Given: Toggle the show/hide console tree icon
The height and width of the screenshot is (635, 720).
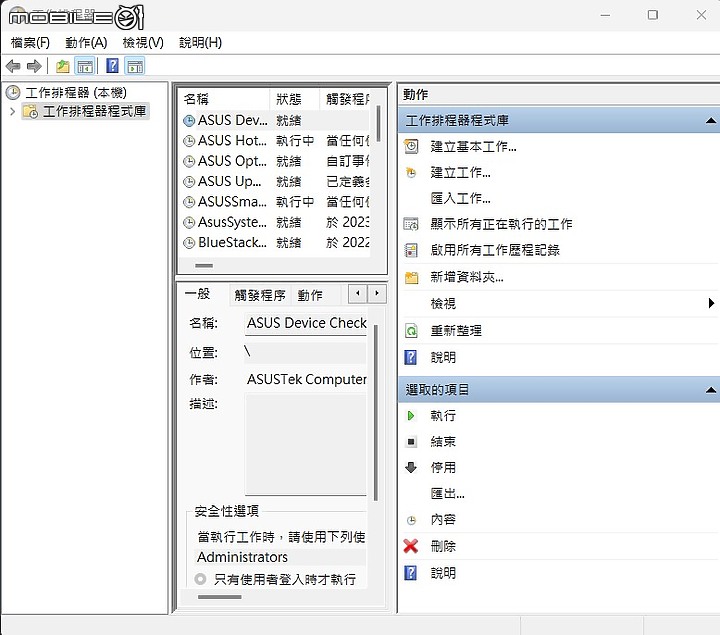Looking at the screenshot, I should 85,67.
